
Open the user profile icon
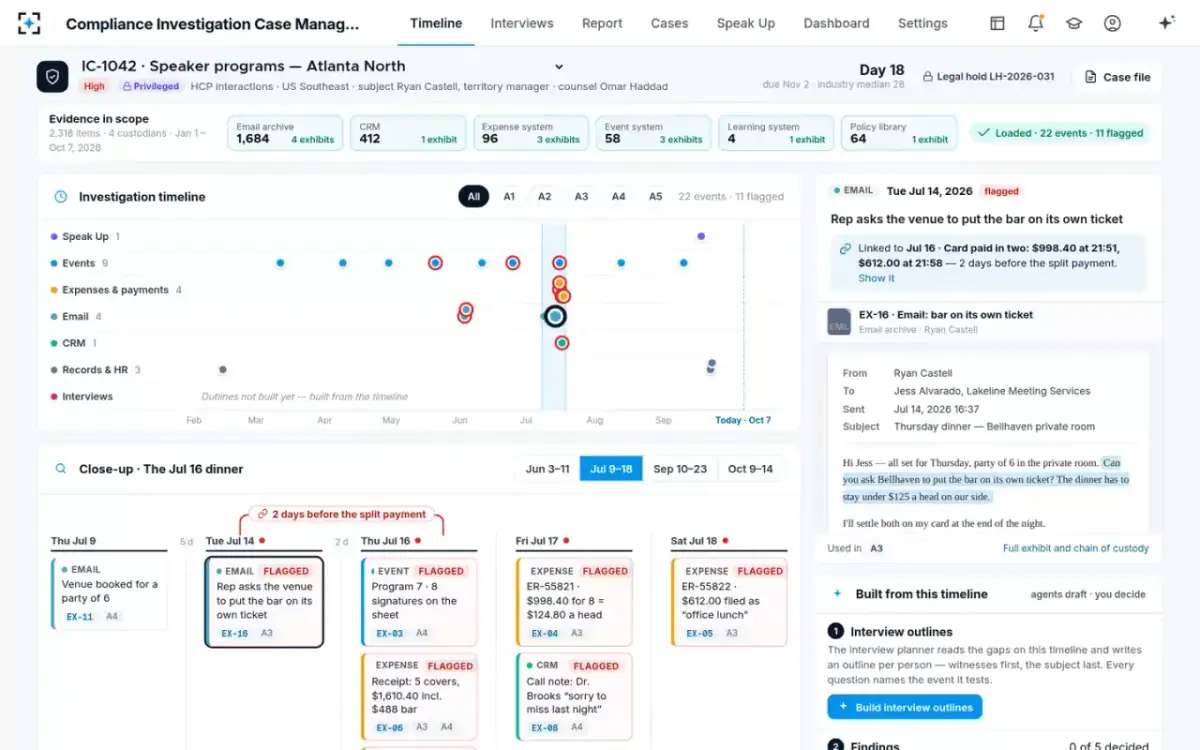point(1112,23)
